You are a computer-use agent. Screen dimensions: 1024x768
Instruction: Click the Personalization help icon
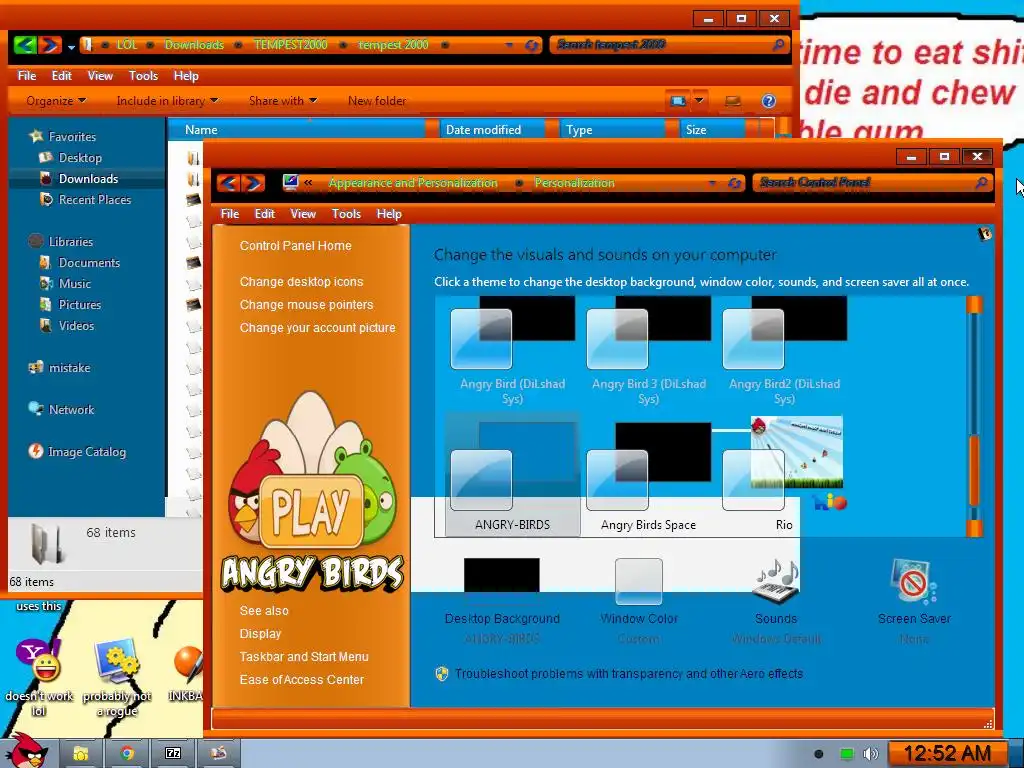(x=984, y=234)
